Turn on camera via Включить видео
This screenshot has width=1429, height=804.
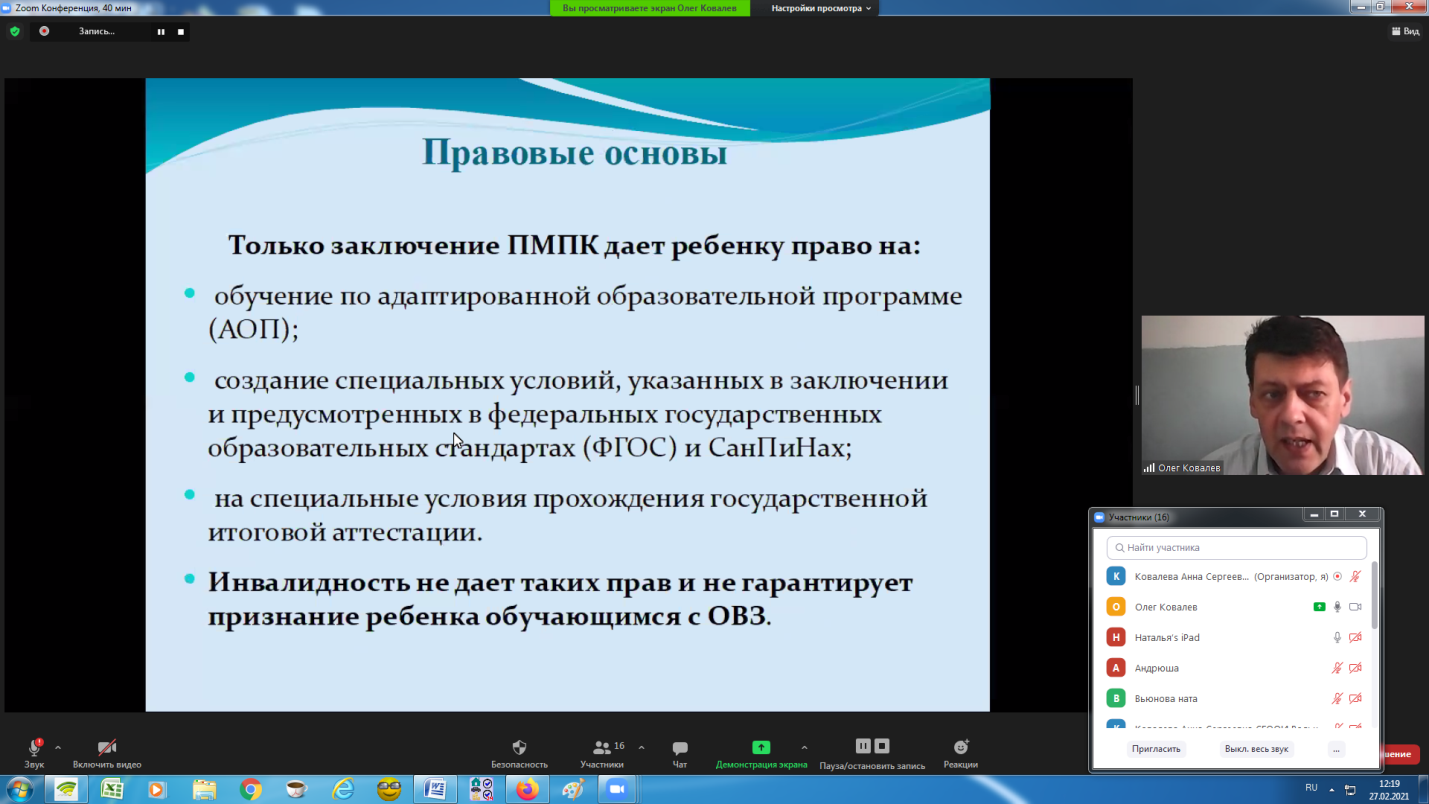pyautogui.click(x=107, y=753)
